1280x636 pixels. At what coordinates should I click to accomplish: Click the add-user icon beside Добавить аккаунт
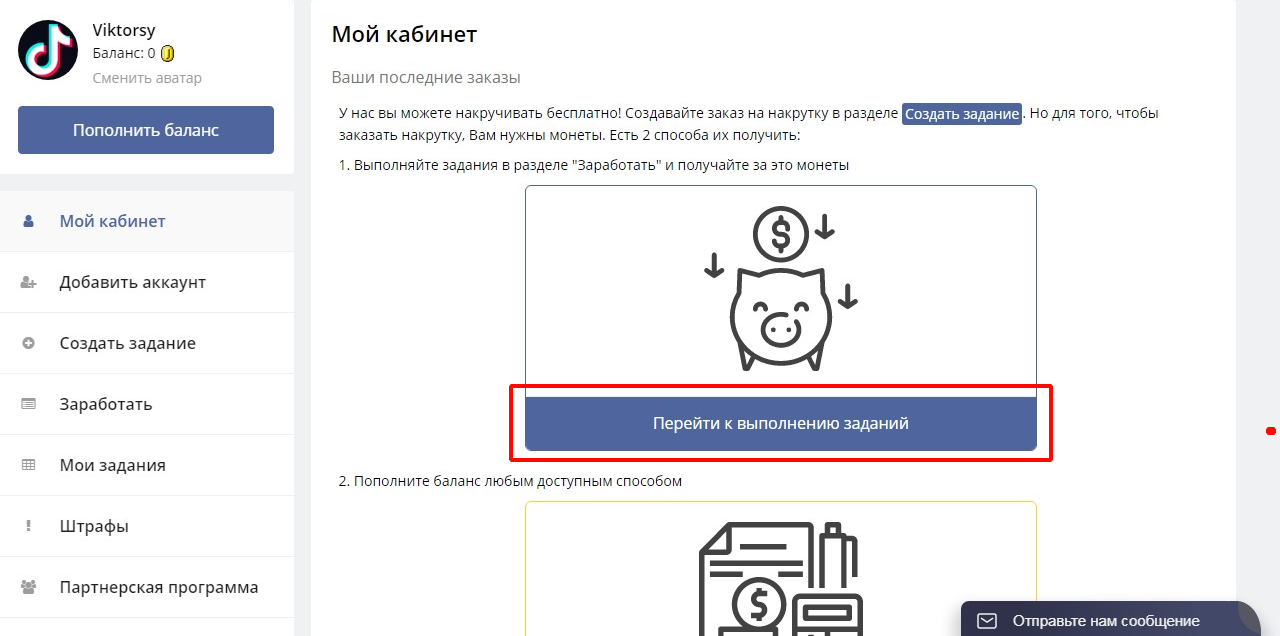coord(28,283)
